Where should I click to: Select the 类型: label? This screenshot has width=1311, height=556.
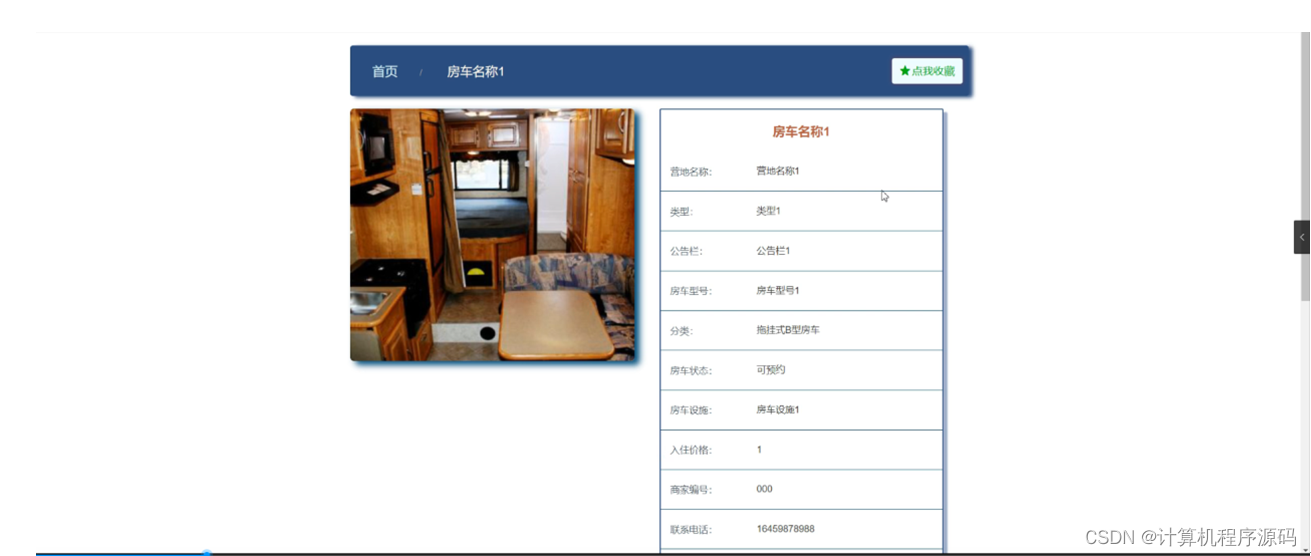(681, 212)
